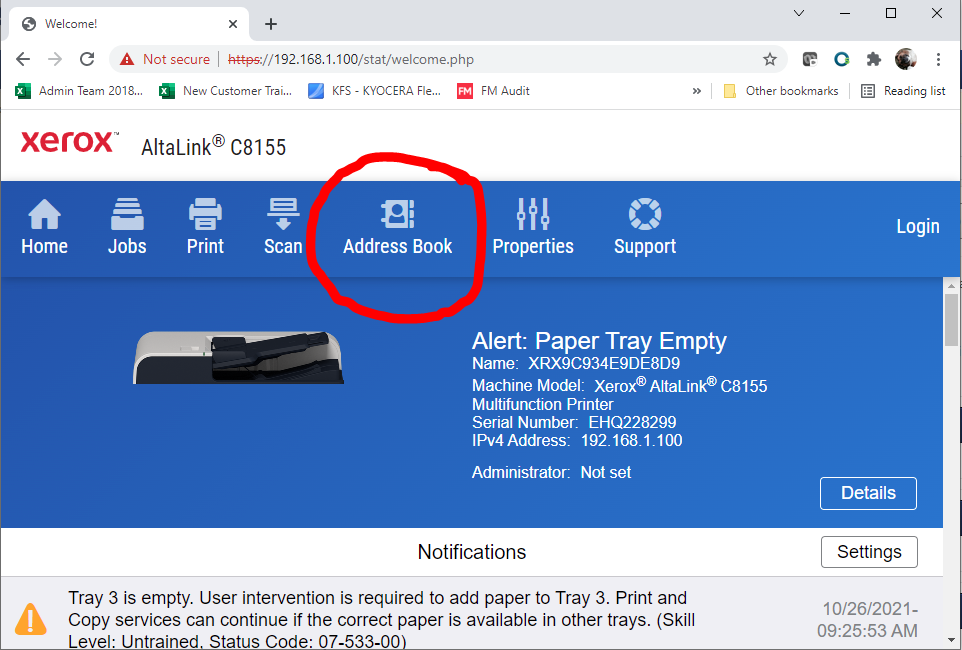This screenshot has width=962, height=650.
Task: Click the green circular extension icon
Action: [x=842, y=59]
